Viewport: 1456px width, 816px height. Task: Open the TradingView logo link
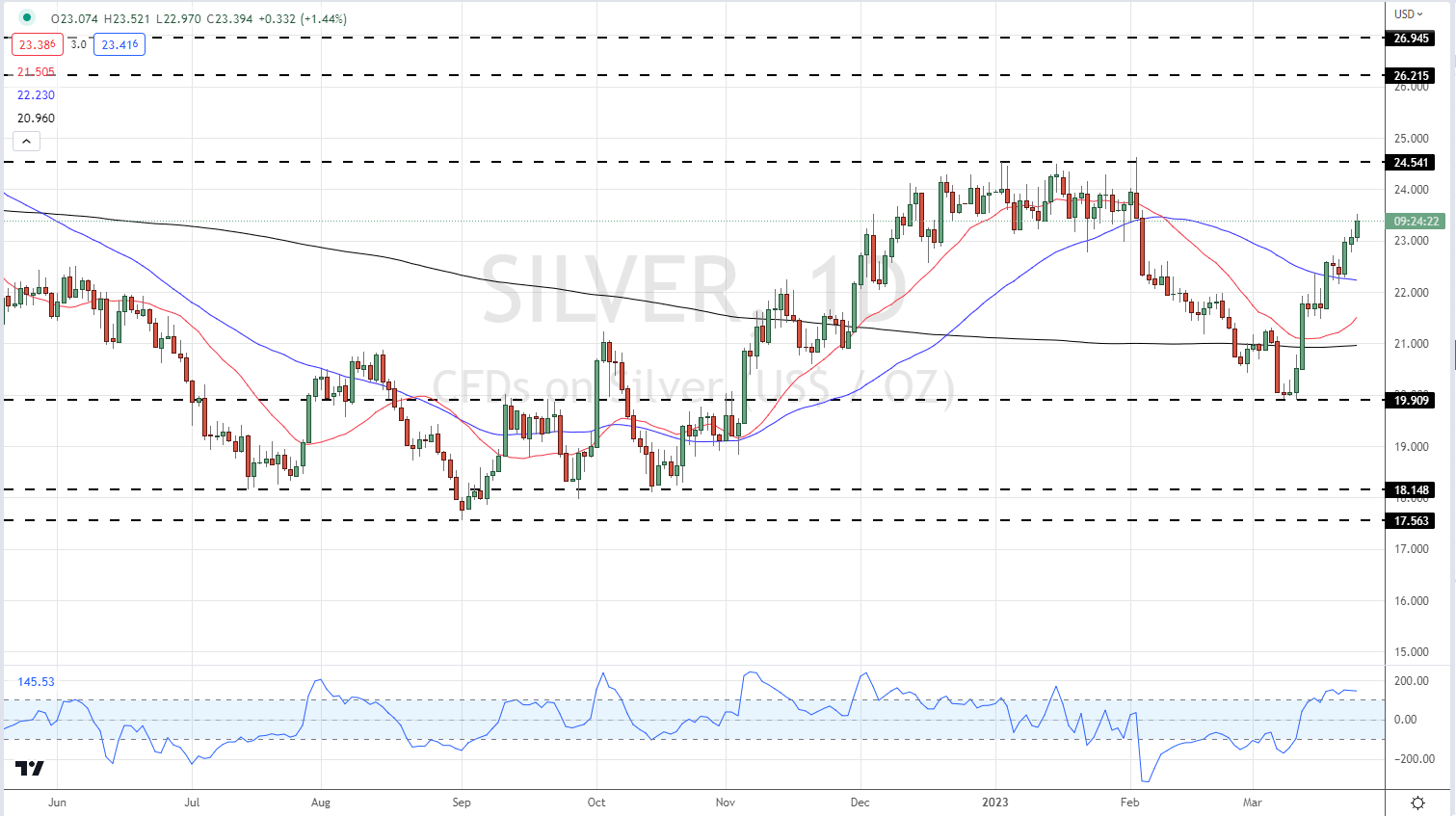pyautogui.click(x=30, y=769)
